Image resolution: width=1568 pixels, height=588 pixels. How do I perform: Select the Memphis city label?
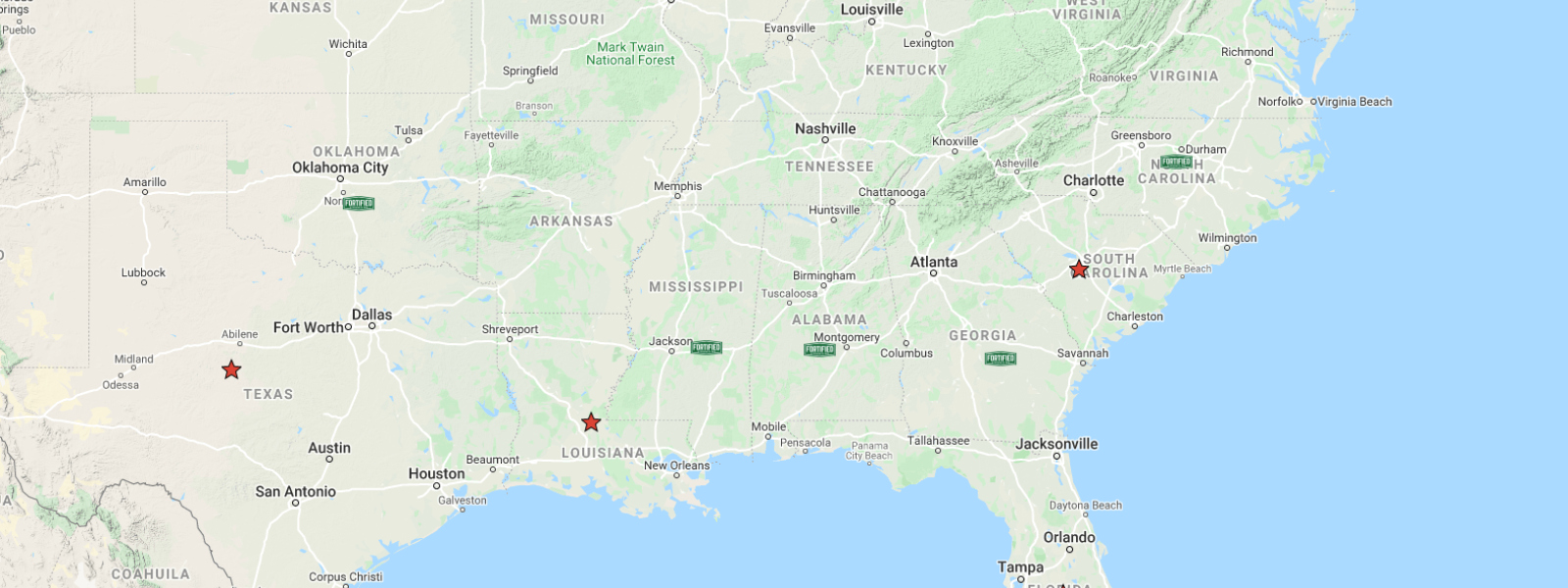[678, 186]
